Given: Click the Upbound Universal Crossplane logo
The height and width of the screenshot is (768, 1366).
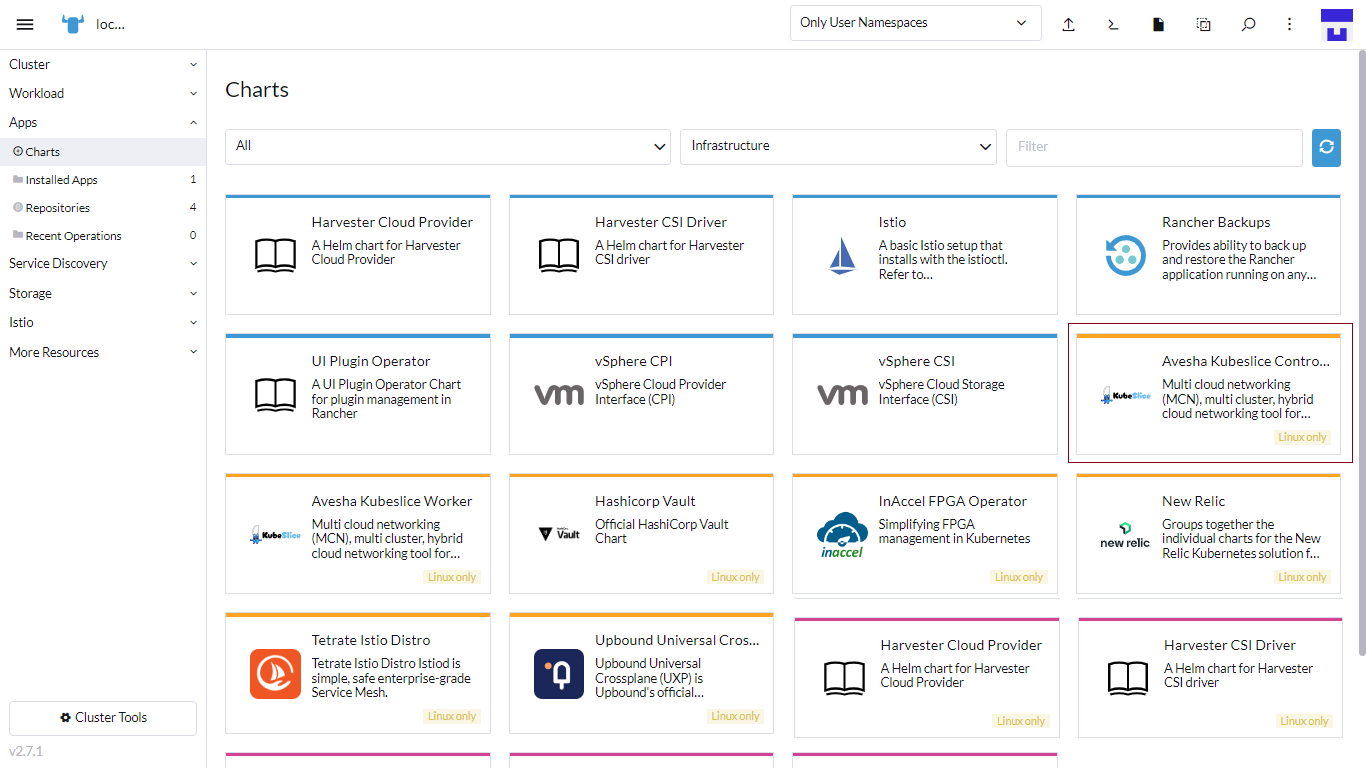Looking at the screenshot, I should 559,674.
